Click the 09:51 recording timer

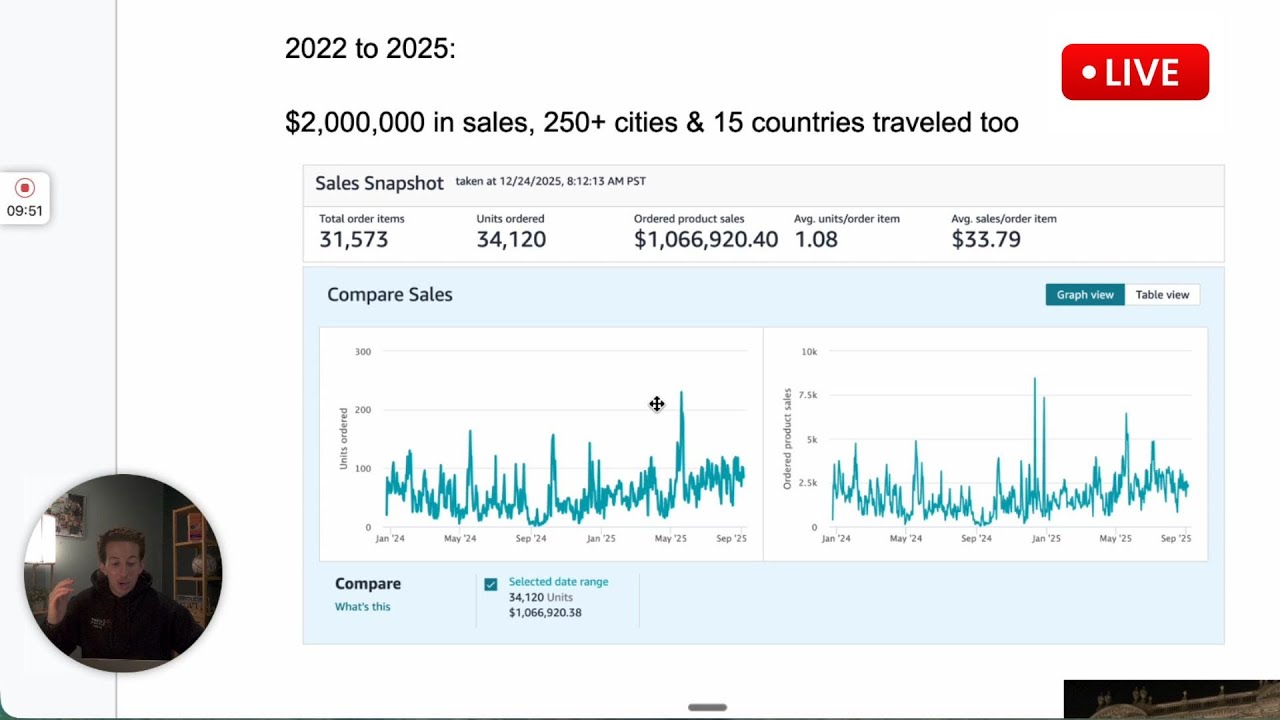click(25, 211)
